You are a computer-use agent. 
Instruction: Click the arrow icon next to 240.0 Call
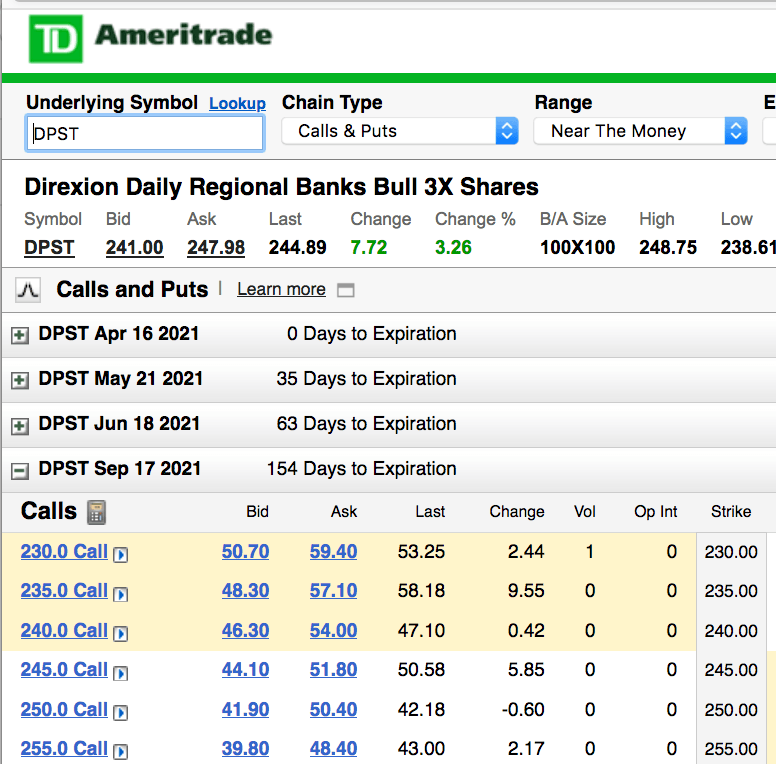(121, 633)
